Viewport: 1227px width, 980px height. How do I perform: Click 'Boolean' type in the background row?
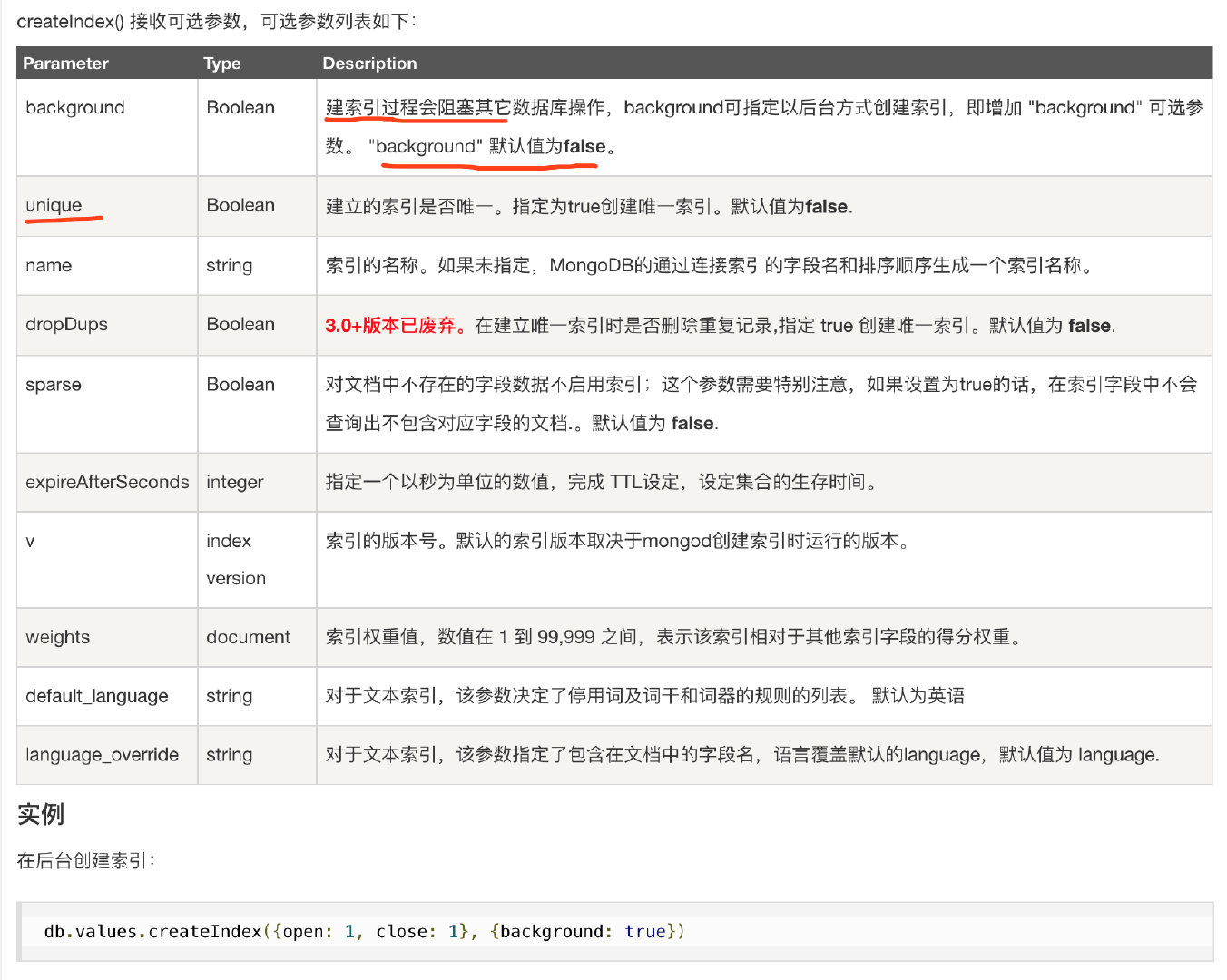click(x=240, y=107)
